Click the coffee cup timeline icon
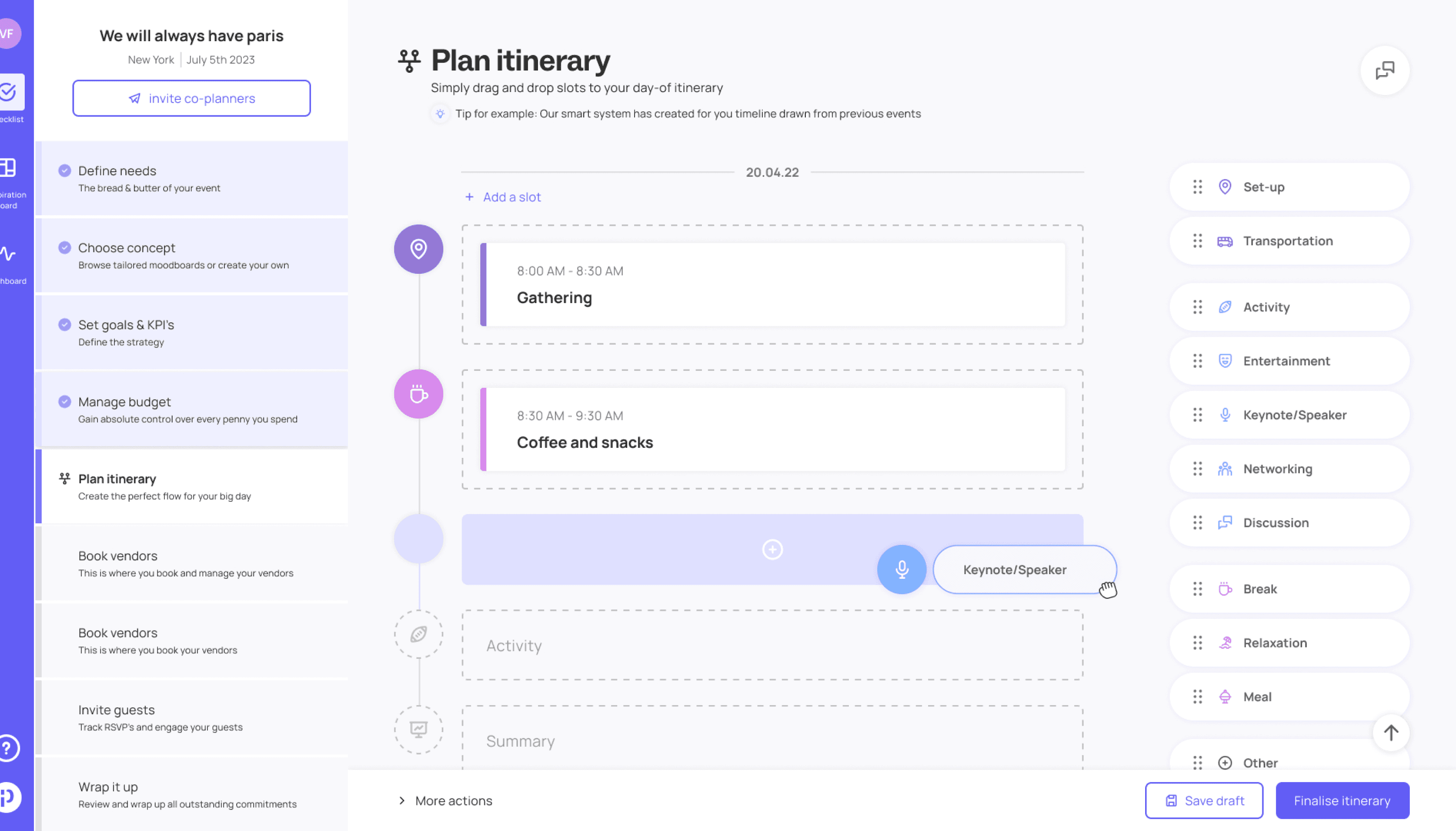This screenshot has width=1456, height=831. point(418,394)
